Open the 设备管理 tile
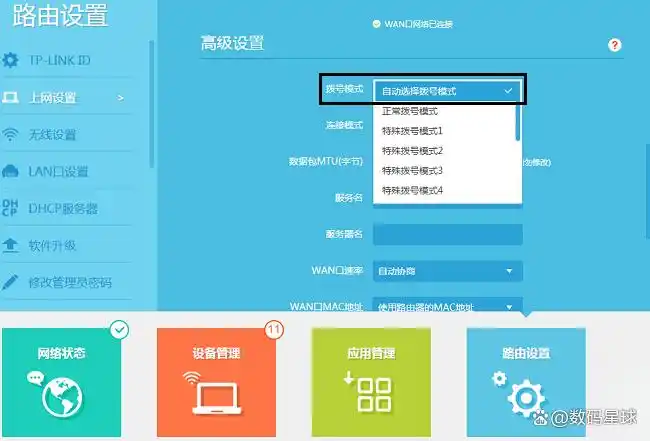This screenshot has height=441, width=650. pos(216,382)
